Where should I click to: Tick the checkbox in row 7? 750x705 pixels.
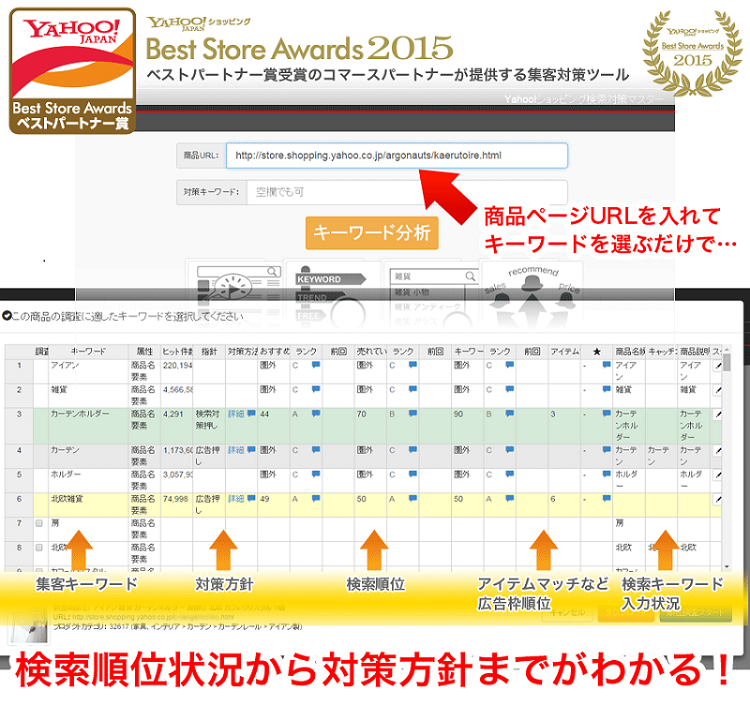(39, 523)
